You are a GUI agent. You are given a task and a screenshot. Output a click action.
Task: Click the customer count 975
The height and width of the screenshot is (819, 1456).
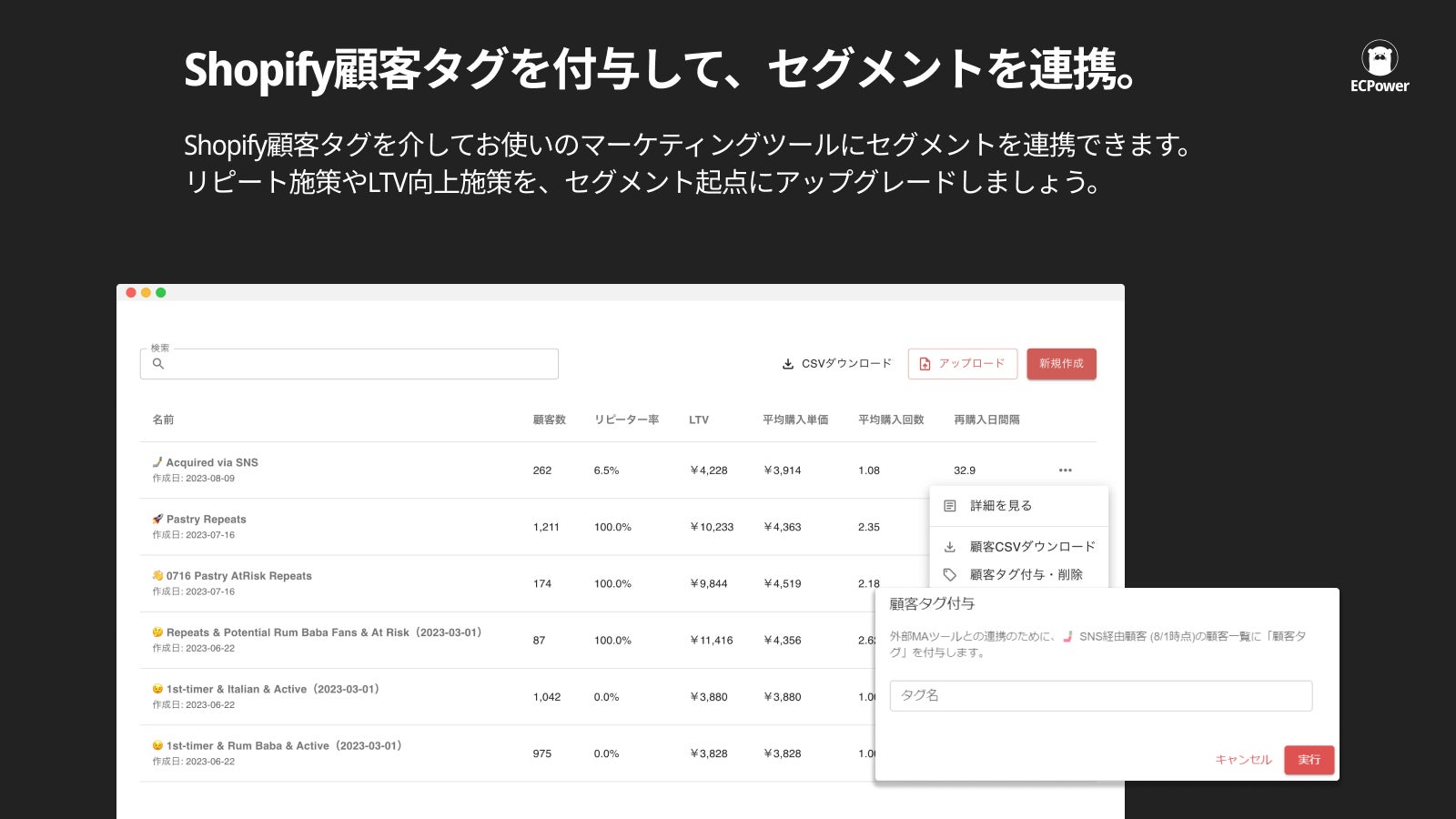[542, 753]
